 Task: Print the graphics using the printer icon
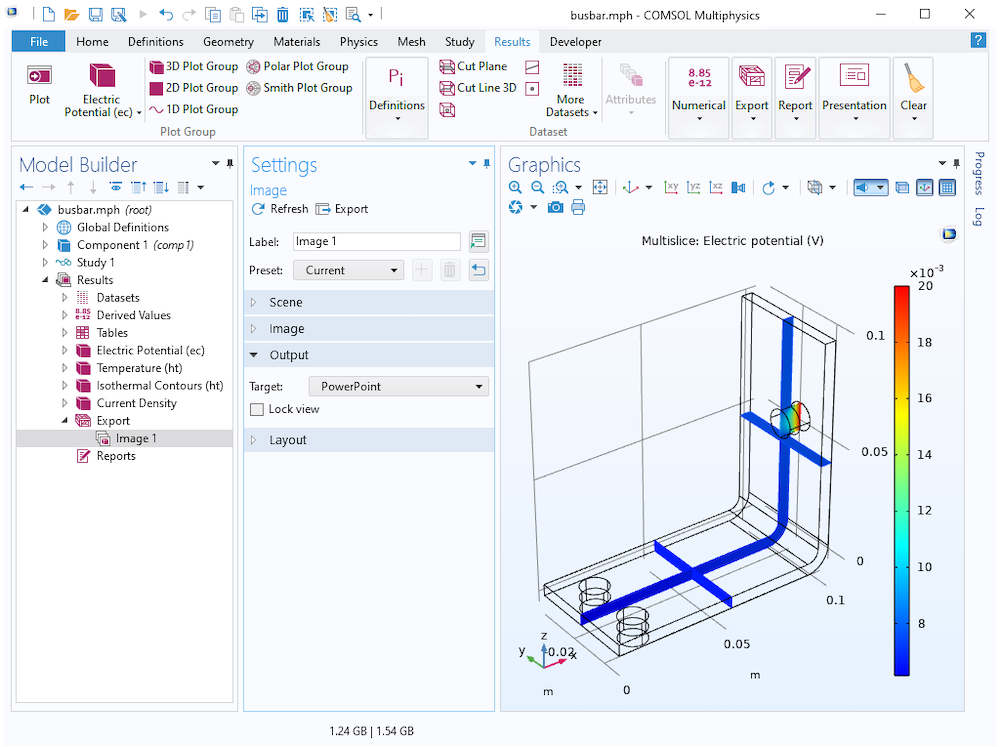click(578, 207)
